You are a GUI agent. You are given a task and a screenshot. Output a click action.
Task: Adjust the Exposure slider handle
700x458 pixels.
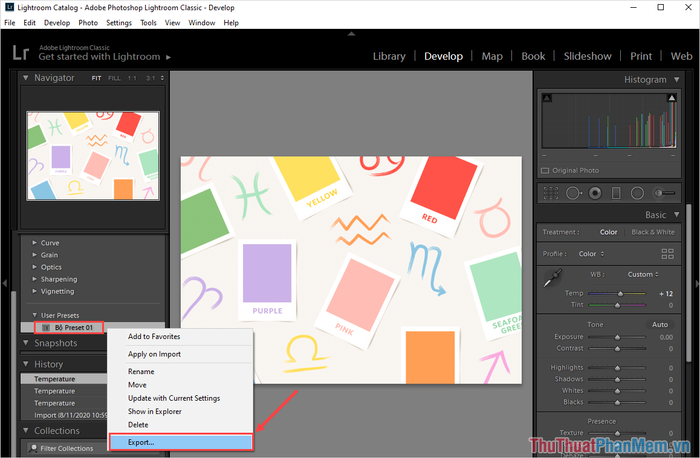(619, 337)
